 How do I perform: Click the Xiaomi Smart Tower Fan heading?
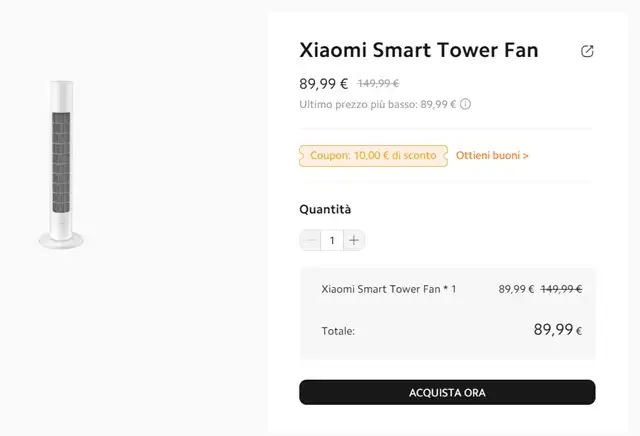tap(418, 50)
